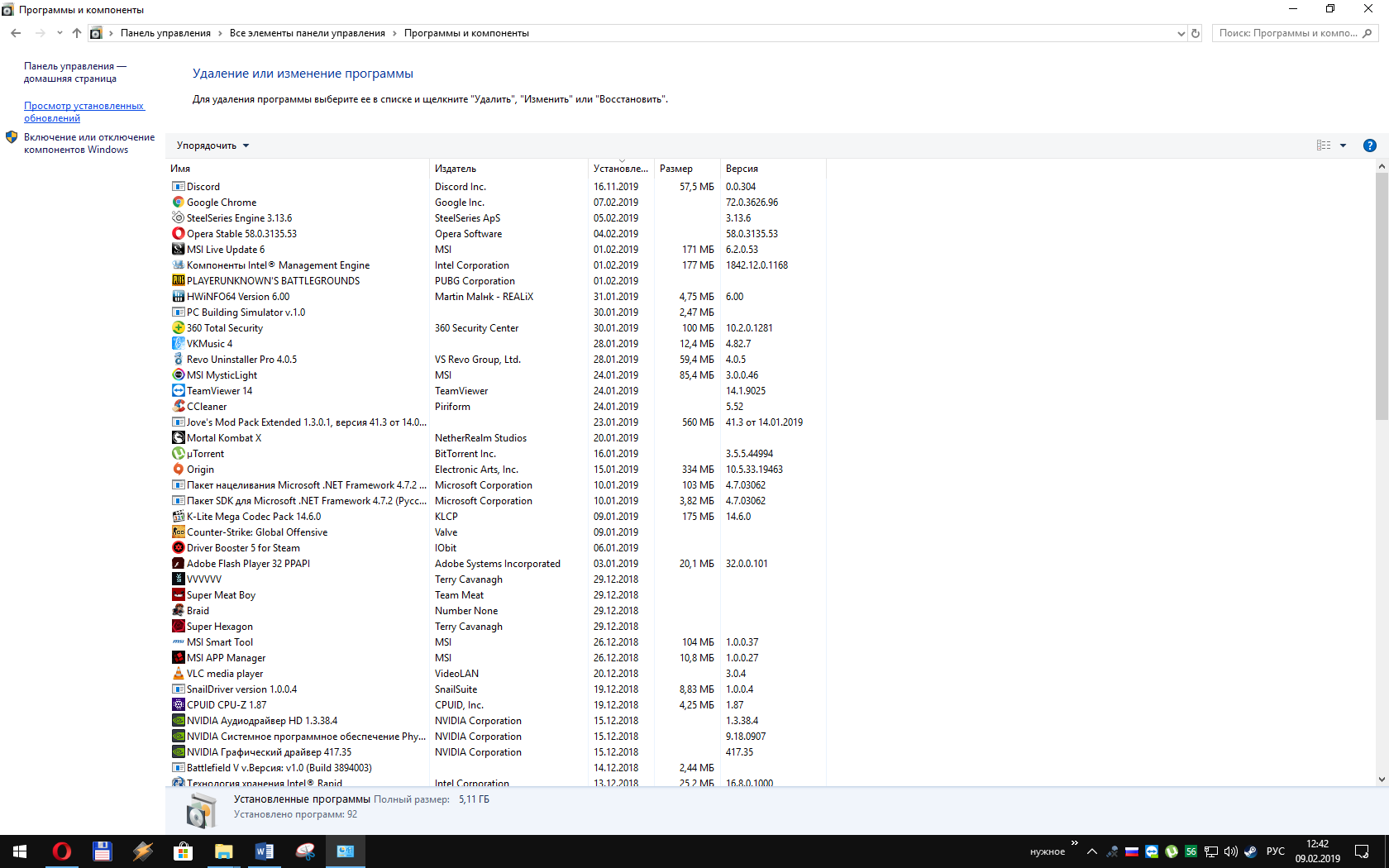Click the TeamViewer 14 icon in the list
This screenshot has height=868, width=1389.
(178, 391)
